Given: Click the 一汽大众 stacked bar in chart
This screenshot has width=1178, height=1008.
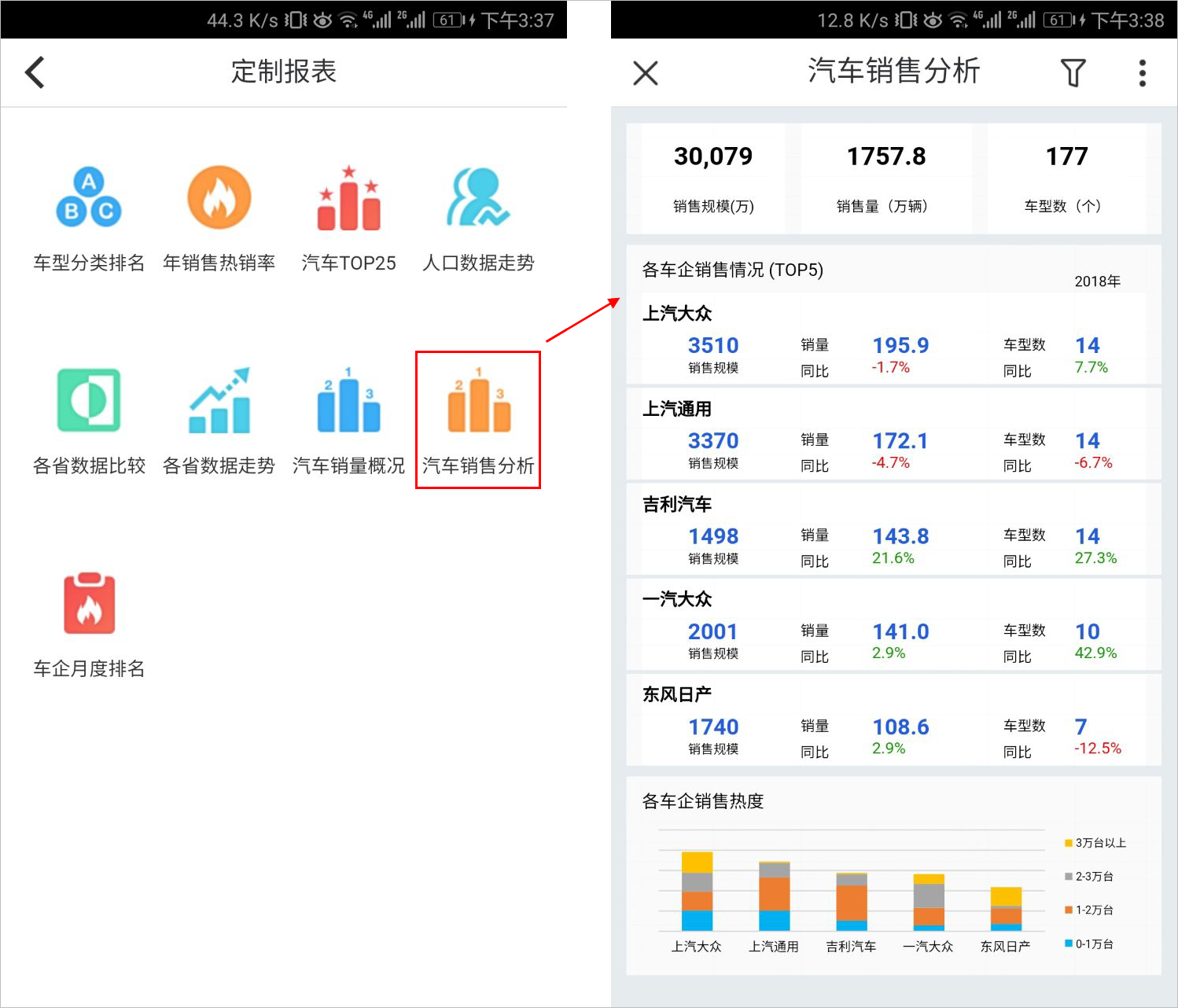Looking at the screenshot, I should (x=929, y=903).
